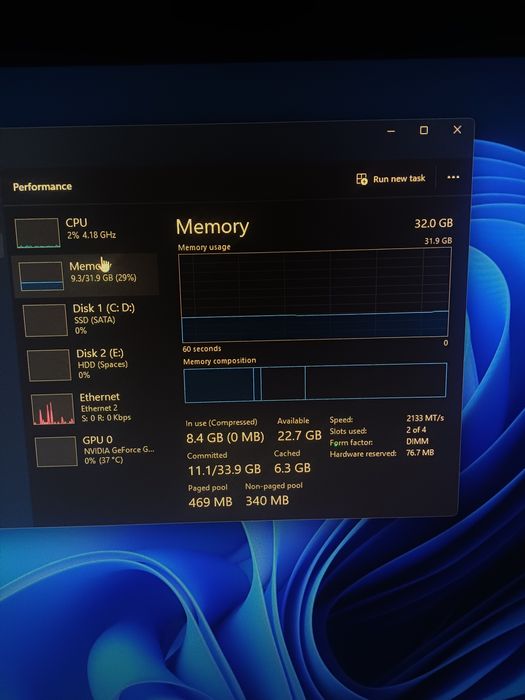Click the Run new task button
Viewport: 525px width, 700px height.
tap(391, 179)
